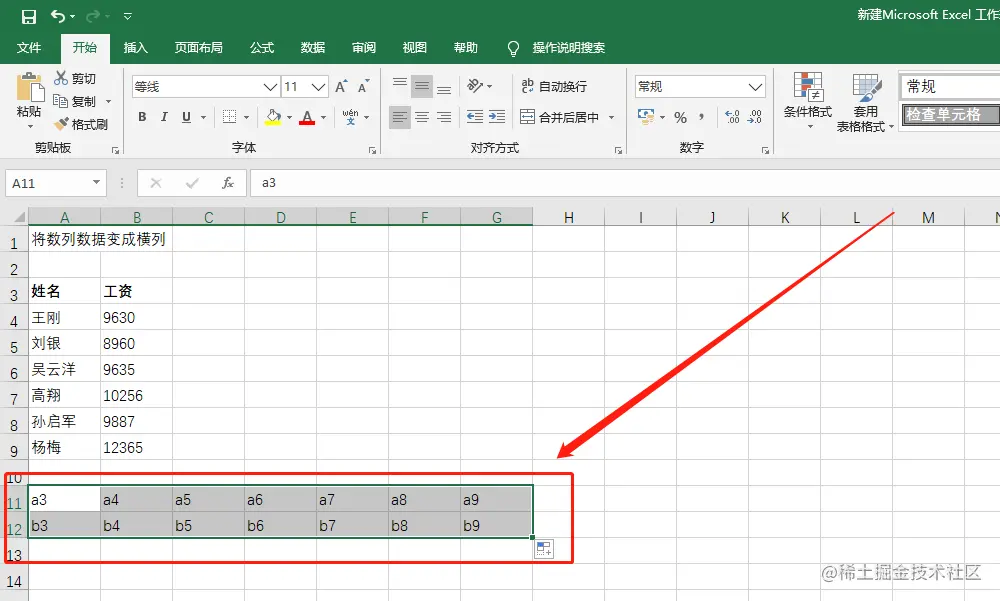The image size is (1000, 601).
Task: Increase font size with large A
Action: click(x=341, y=87)
